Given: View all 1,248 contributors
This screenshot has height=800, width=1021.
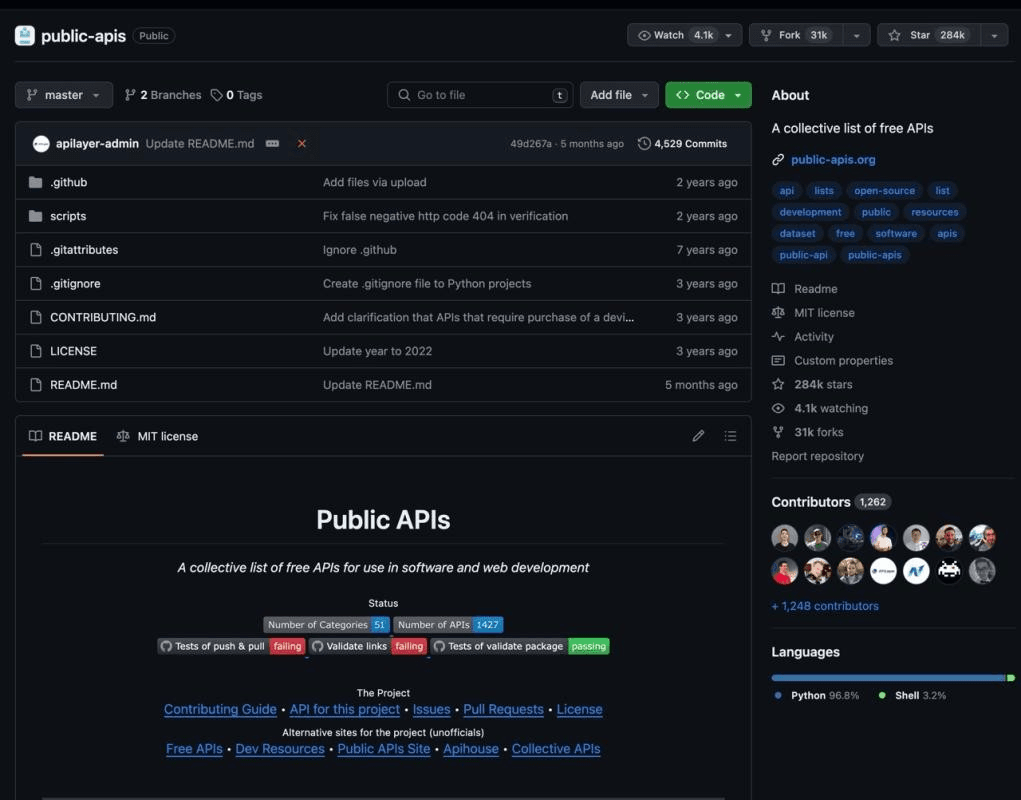Looking at the screenshot, I should [824, 605].
